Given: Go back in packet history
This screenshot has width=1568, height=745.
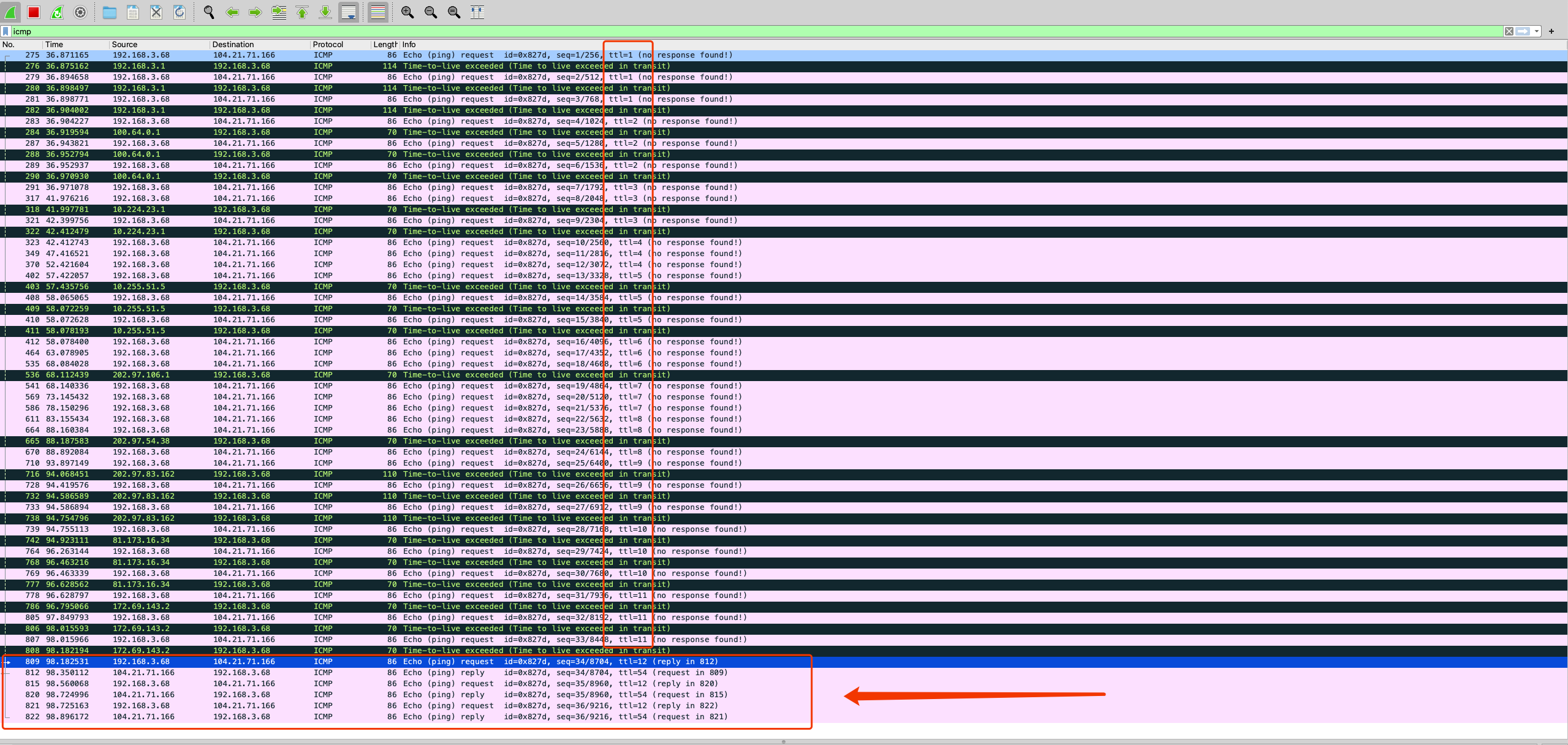Looking at the screenshot, I should click(232, 12).
